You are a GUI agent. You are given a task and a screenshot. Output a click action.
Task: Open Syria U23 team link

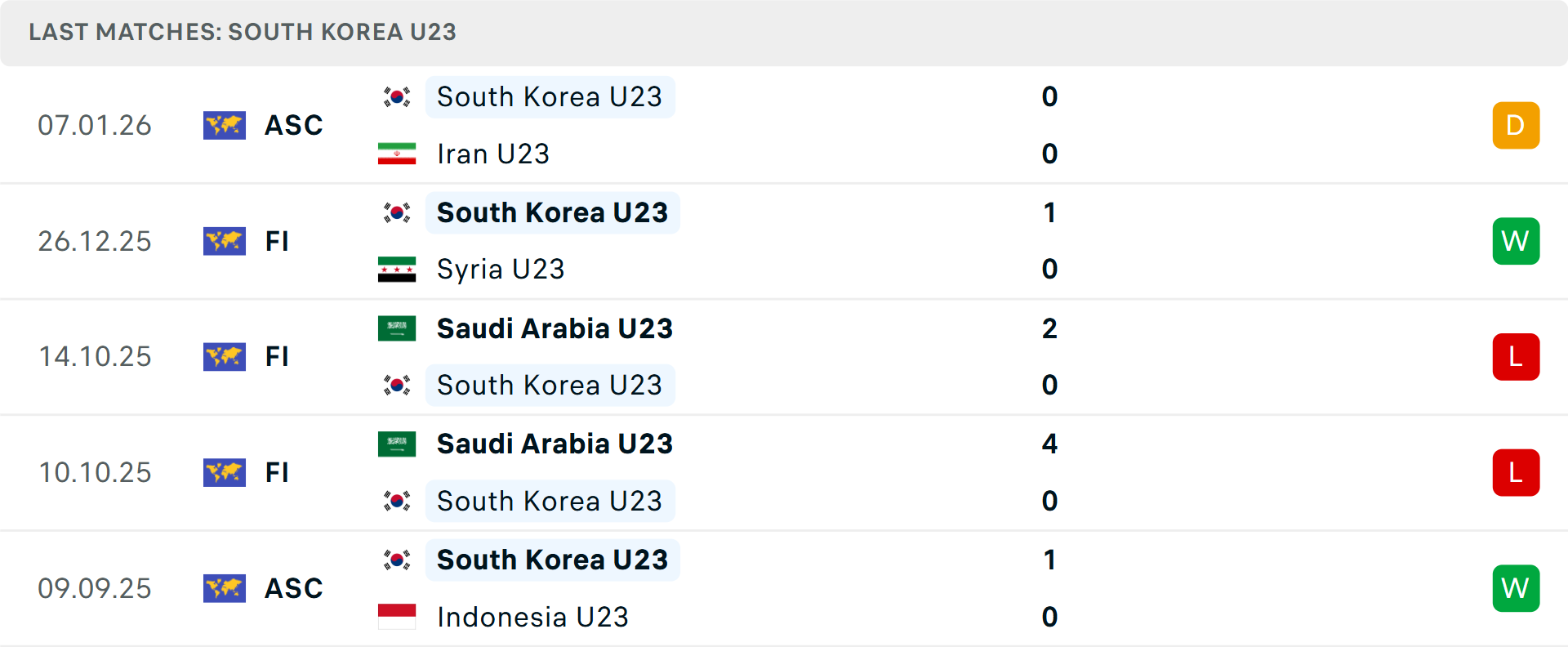[500, 270]
